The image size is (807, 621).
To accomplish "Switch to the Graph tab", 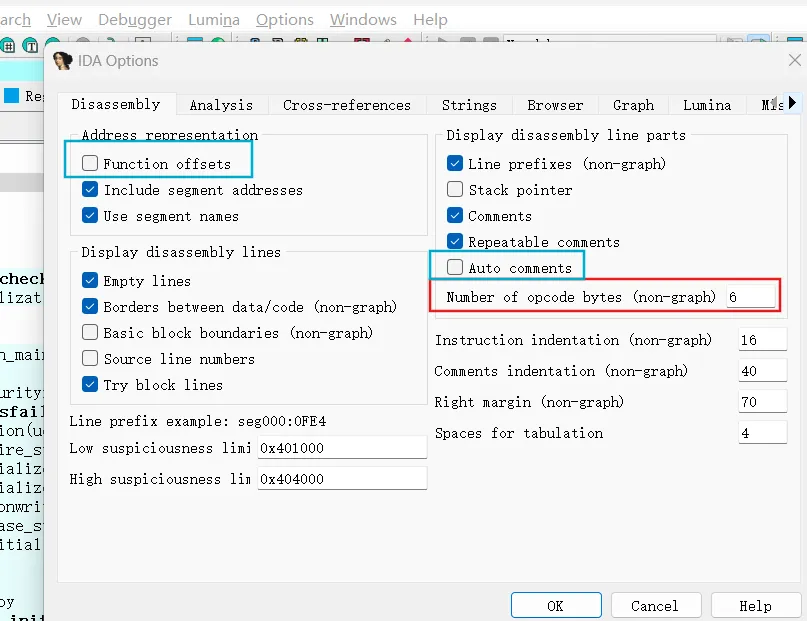I will coord(634,105).
